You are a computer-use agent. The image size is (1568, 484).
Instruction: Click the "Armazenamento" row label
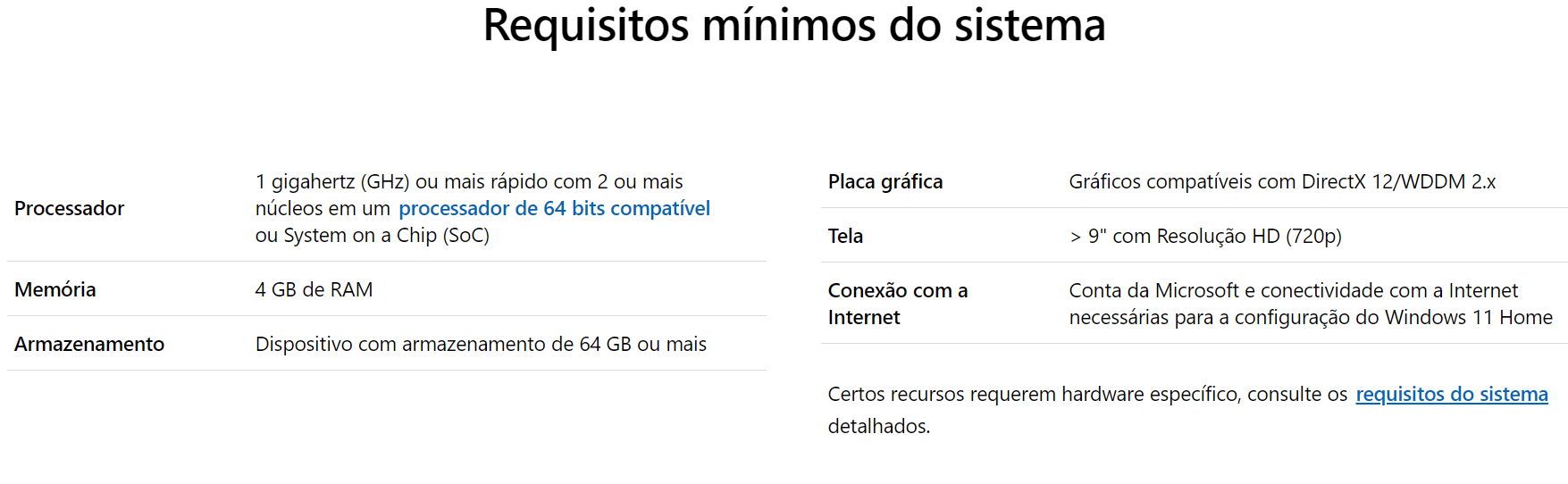[x=89, y=345]
